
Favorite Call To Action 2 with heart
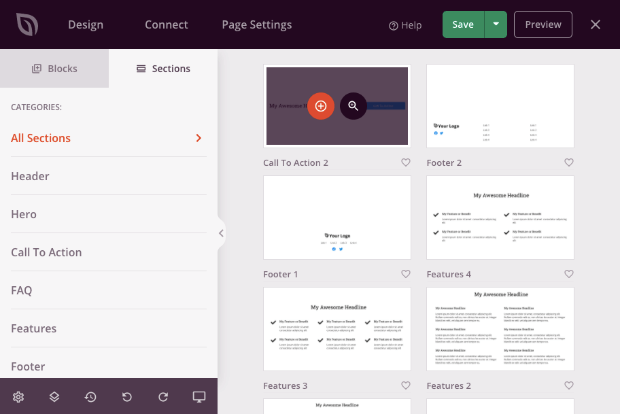(406, 162)
